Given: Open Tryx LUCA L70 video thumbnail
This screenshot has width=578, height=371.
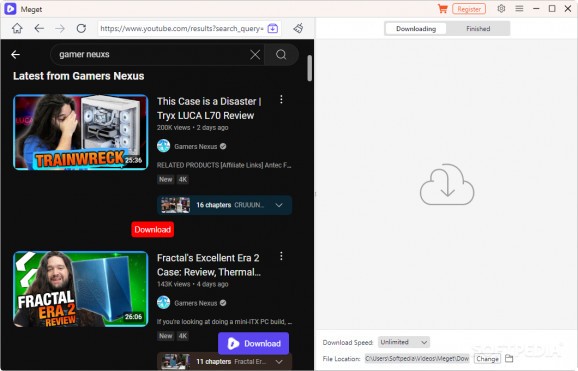Looking at the screenshot, I should [x=81, y=132].
